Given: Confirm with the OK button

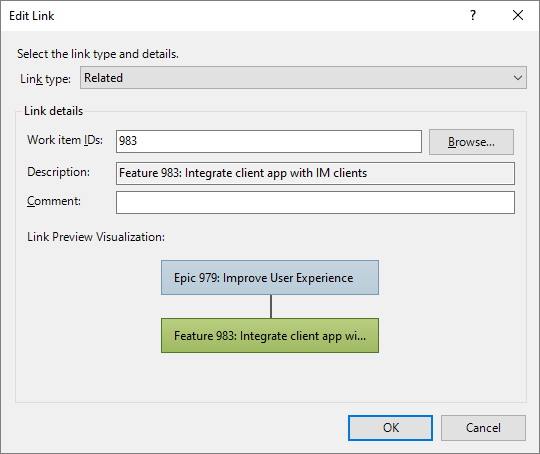Looking at the screenshot, I should pos(390,428).
